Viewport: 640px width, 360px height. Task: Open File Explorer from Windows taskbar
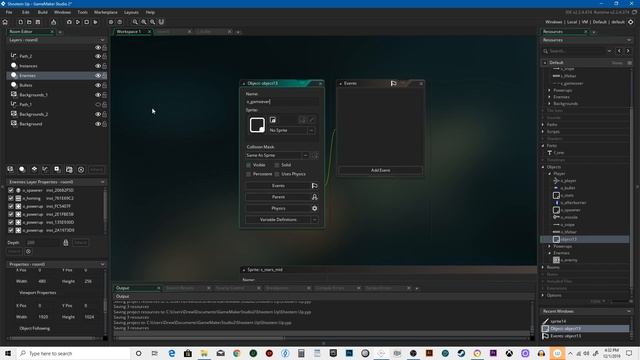point(204,353)
